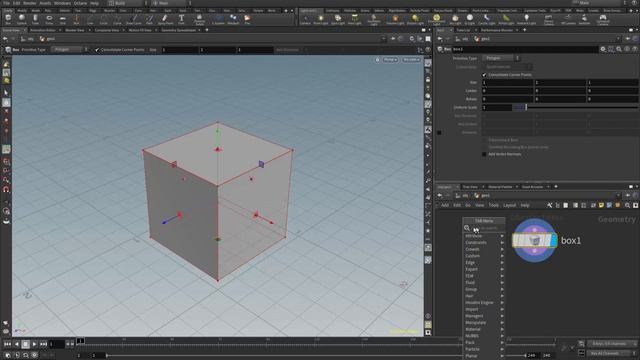The height and width of the screenshot is (360, 640).
Task: Switch to Material Palette tab
Action: tap(500, 187)
